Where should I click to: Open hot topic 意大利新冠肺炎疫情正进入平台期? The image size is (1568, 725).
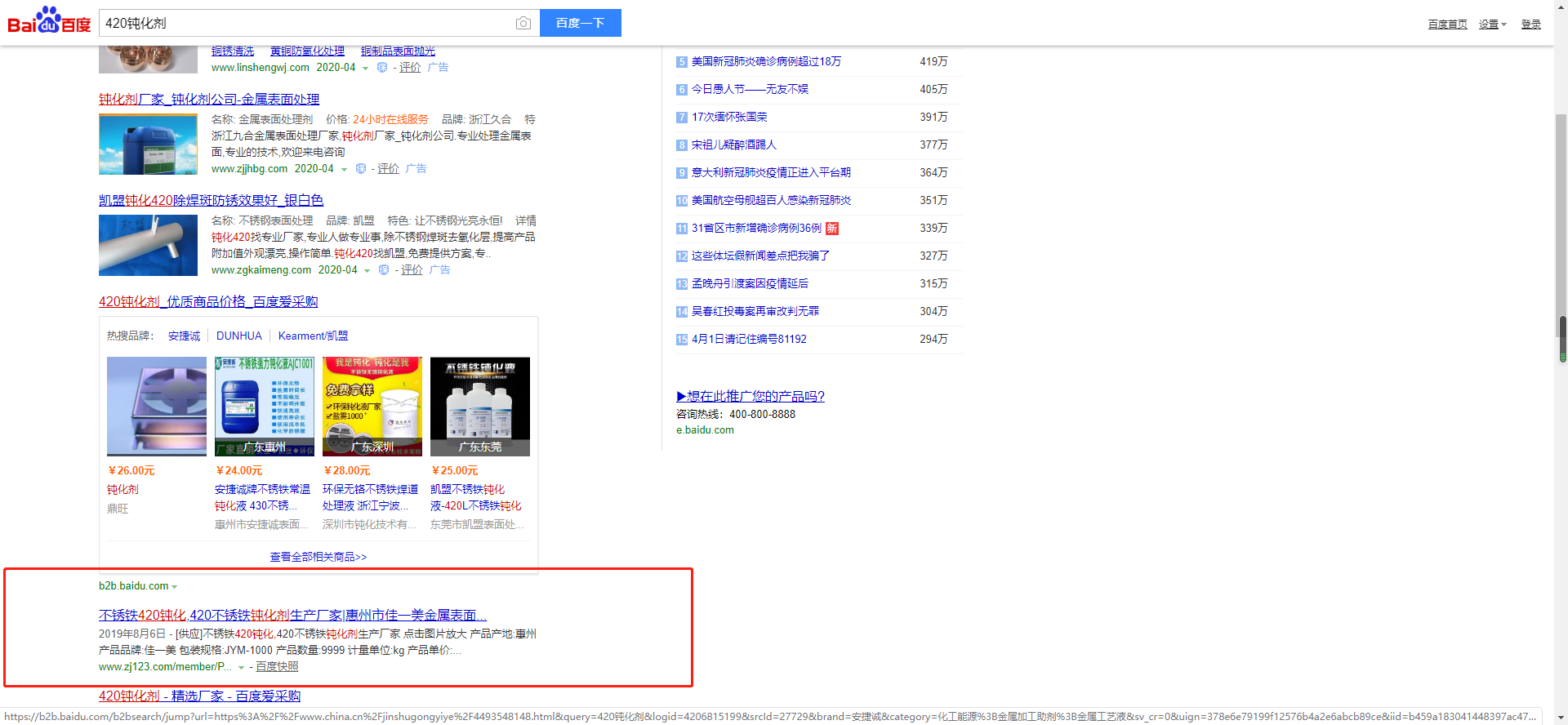pos(771,172)
